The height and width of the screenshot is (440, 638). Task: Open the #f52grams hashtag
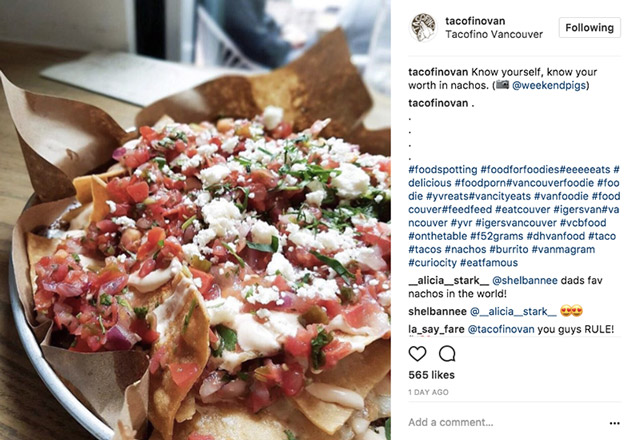[x=496, y=236]
